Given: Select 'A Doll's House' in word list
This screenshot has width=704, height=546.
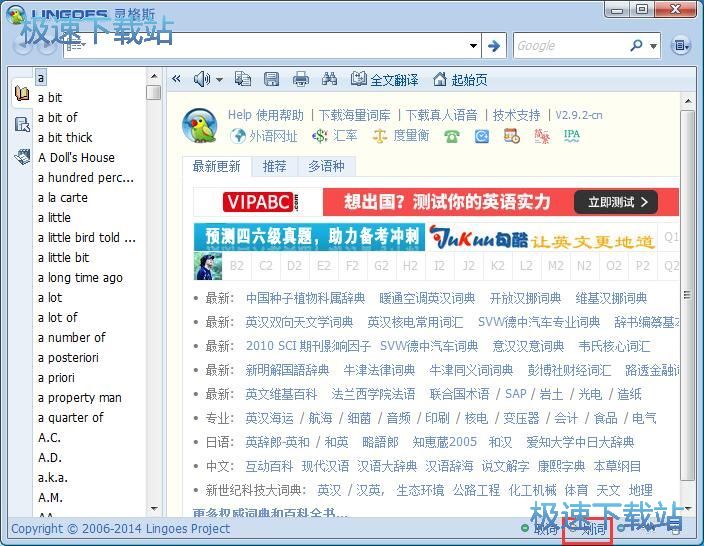Looking at the screenshot, I should pos(76,158).
